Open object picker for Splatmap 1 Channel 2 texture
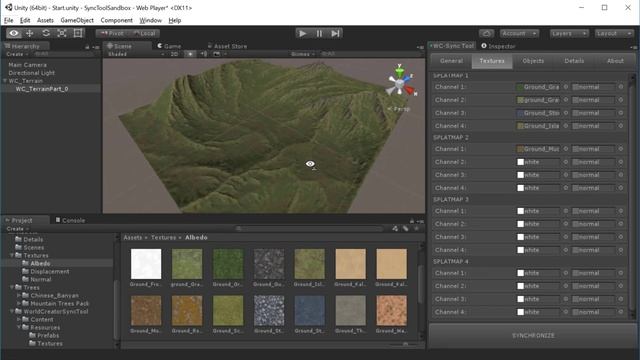 (x=566, y=100)
